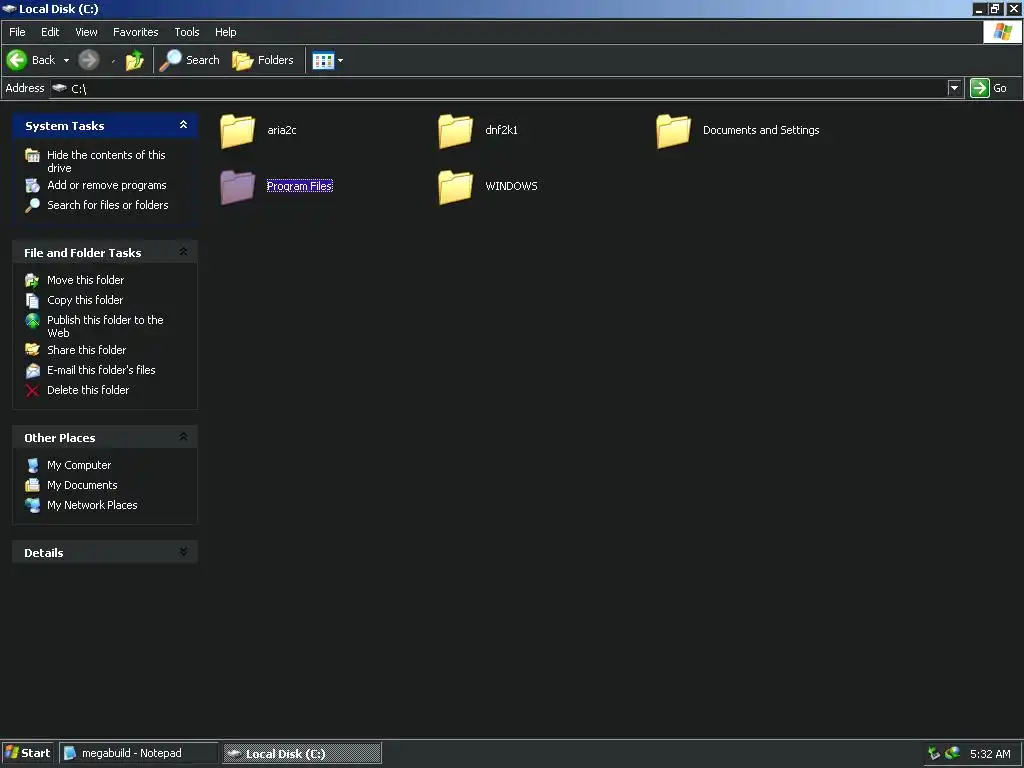
Task: Select the aria2c folder icon
Action: (x=238, y=131)
